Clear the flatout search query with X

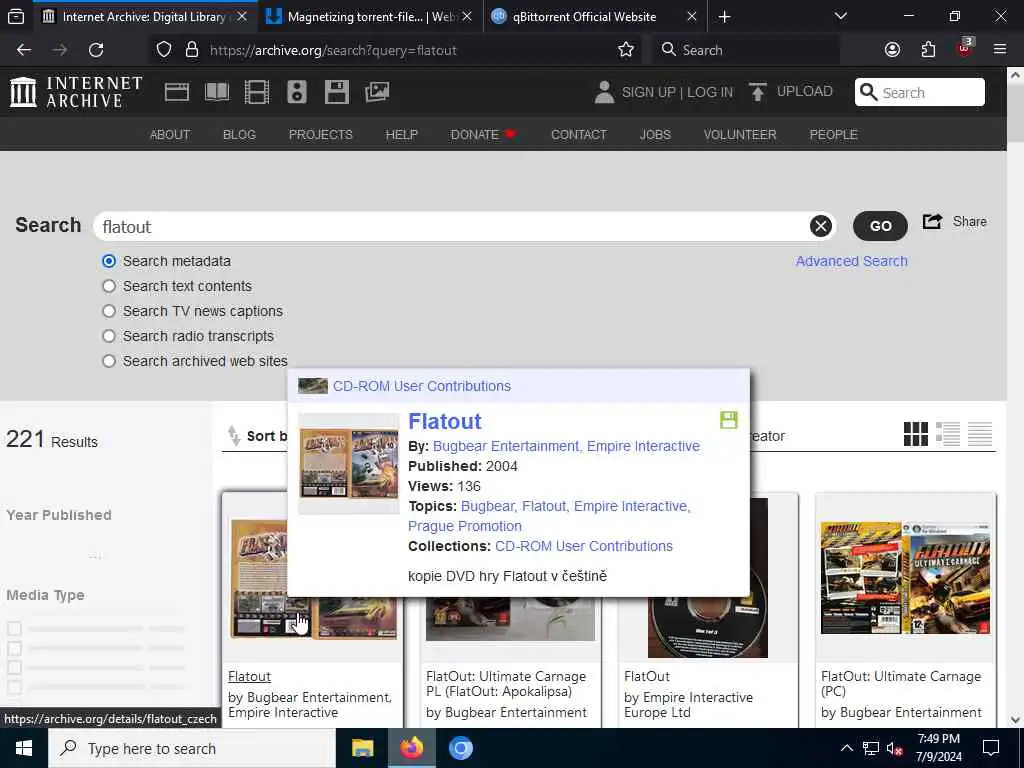[821, 226]
